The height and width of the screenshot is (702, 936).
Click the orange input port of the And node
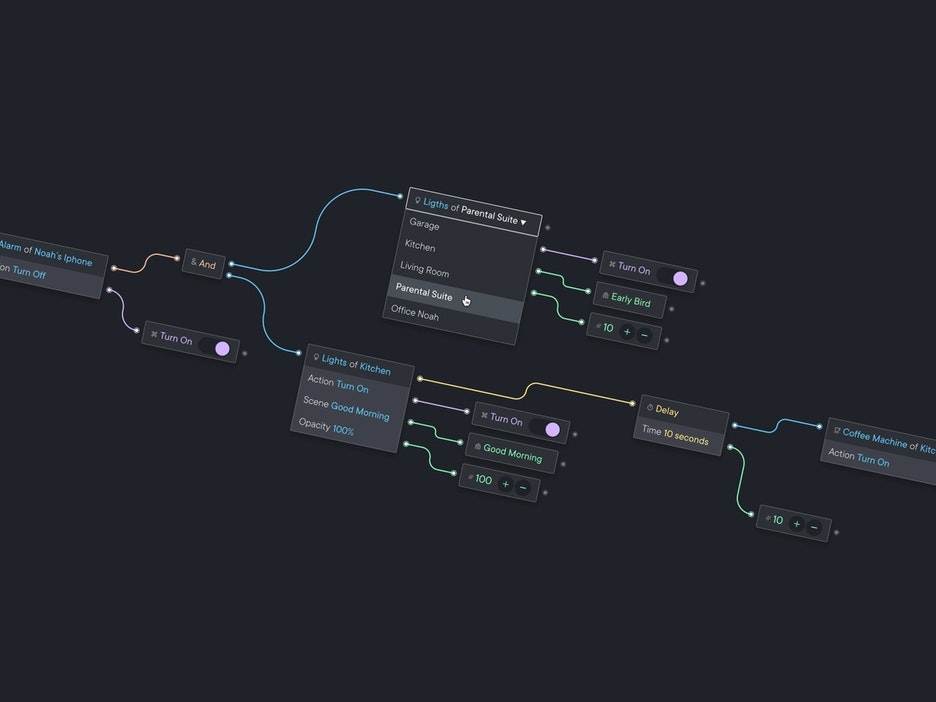click(177, 258)
